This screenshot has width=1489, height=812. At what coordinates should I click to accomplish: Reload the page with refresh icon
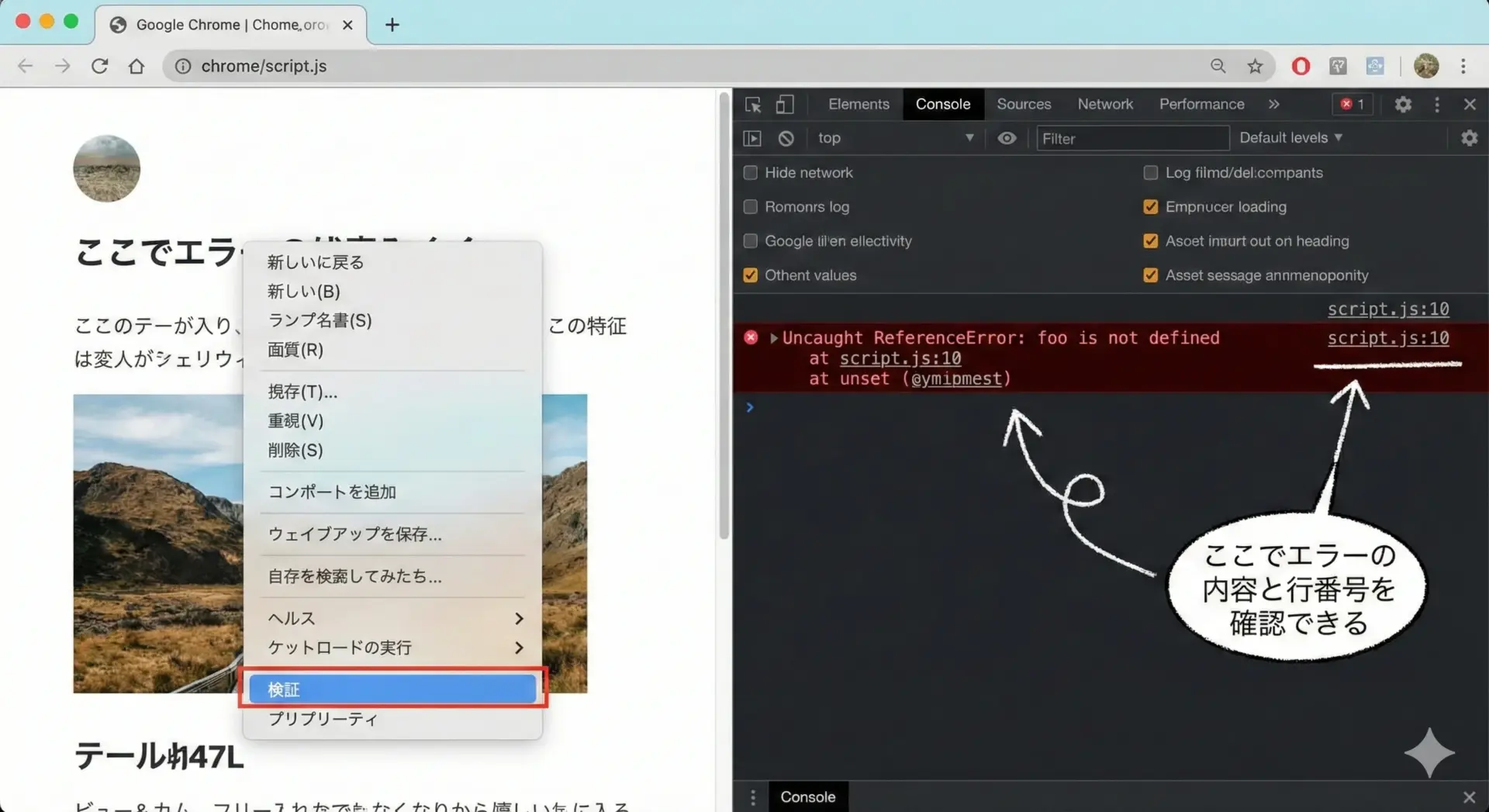click(99, 67)
